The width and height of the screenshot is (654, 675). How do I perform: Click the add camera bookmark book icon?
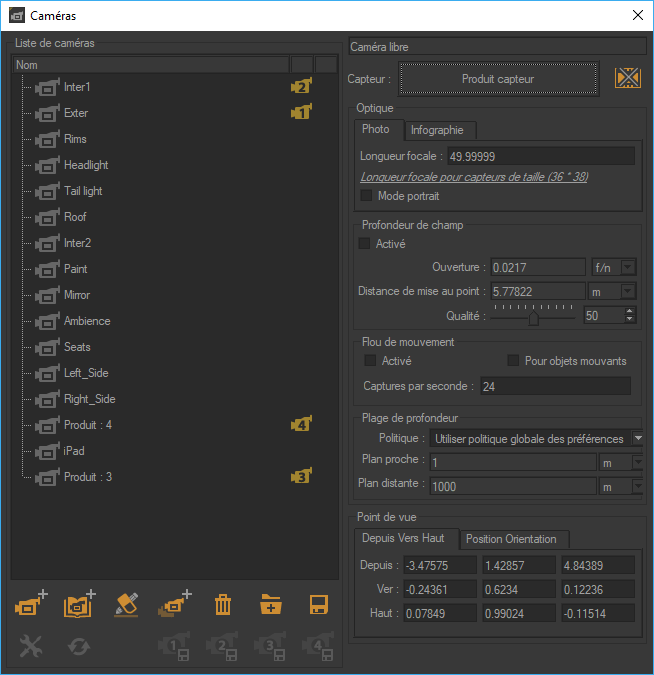(x=78, y=604)
